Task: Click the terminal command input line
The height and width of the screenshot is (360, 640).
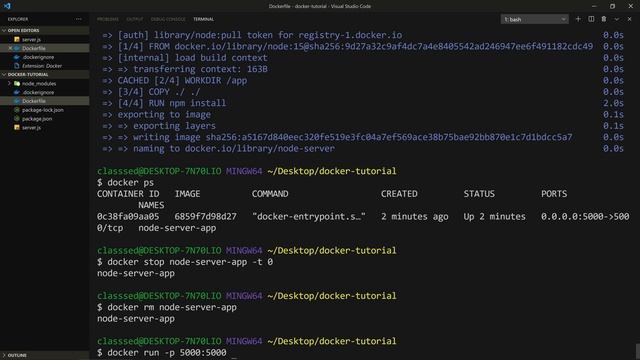Action: (167, 353)
